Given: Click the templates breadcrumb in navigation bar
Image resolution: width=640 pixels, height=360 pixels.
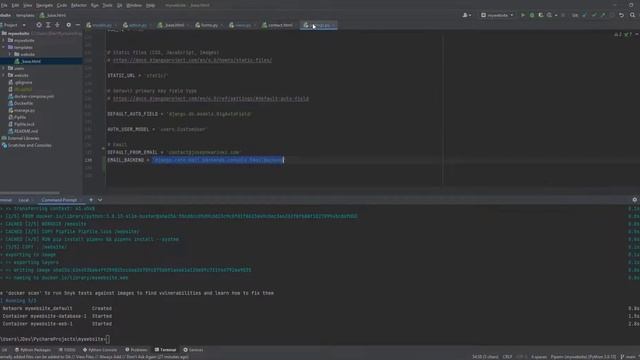Looking at the screenshot, I should point(25,15).
